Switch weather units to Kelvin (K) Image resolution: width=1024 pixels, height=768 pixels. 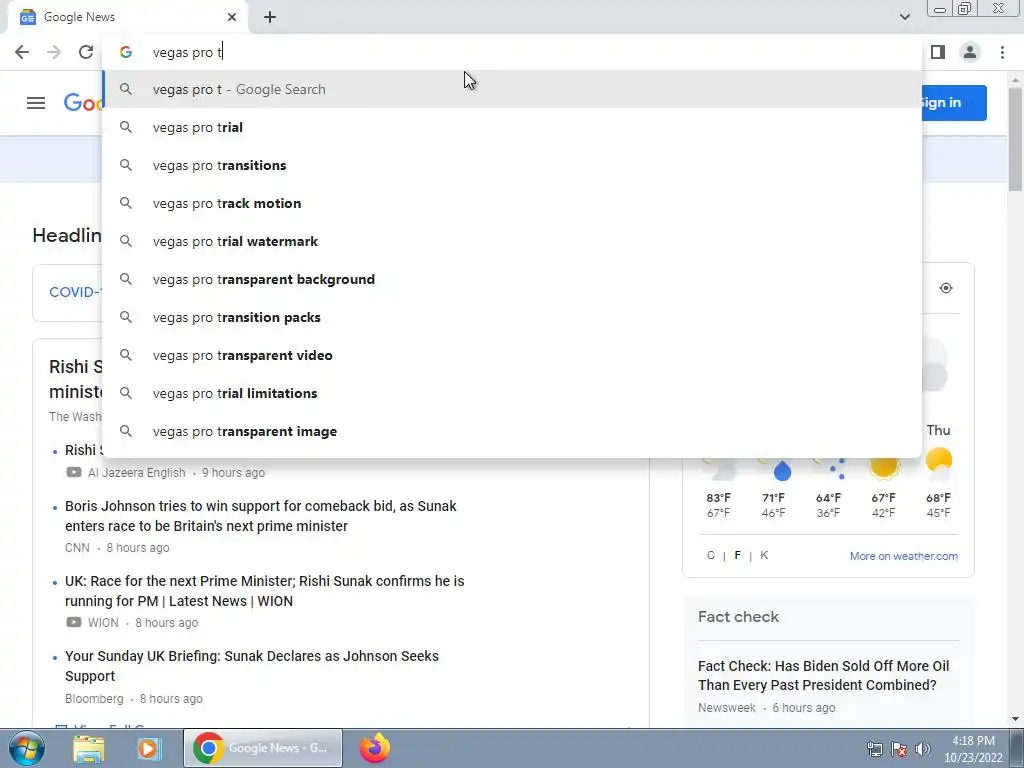click(764, 555)
